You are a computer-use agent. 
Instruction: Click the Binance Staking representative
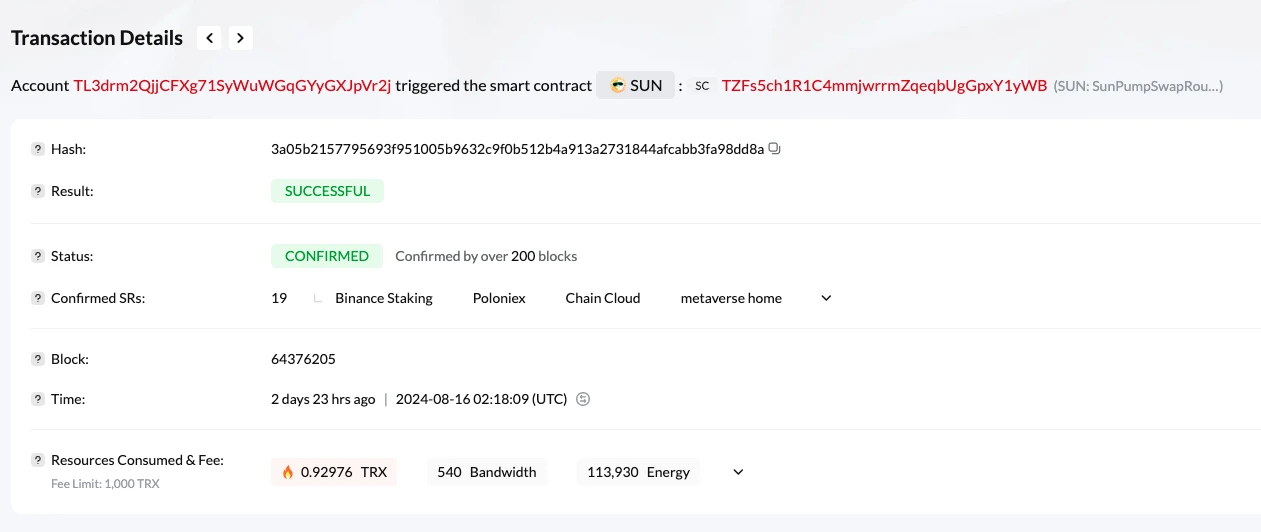(383, 298)
